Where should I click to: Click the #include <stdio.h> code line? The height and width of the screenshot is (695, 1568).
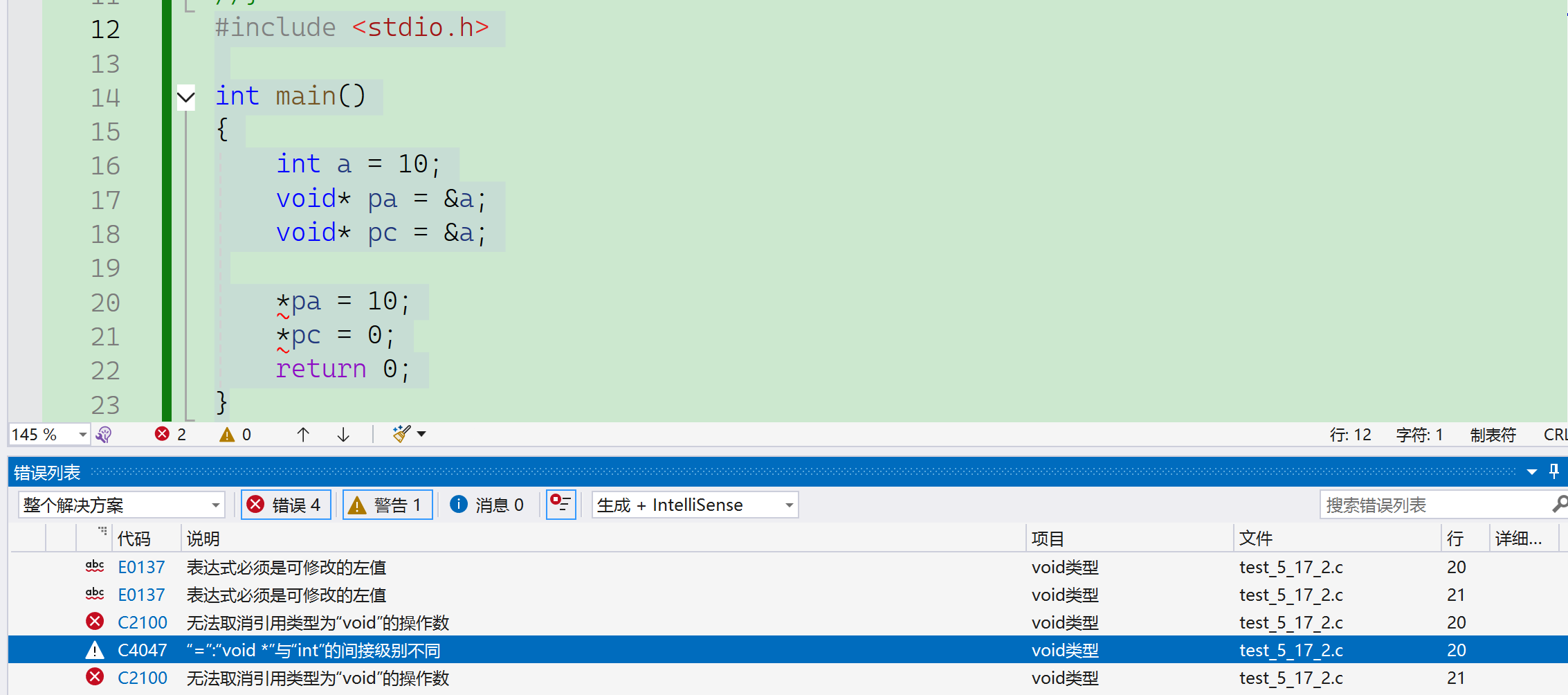click(352, 28)
